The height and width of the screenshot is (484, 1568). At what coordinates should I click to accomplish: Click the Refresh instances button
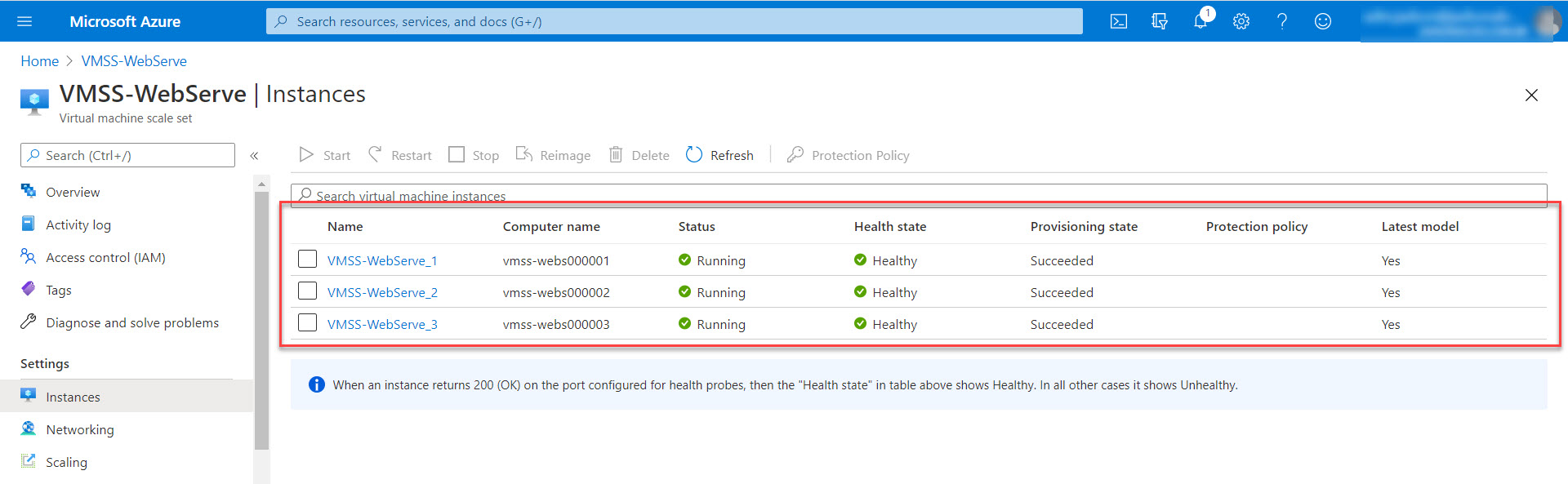719,155
